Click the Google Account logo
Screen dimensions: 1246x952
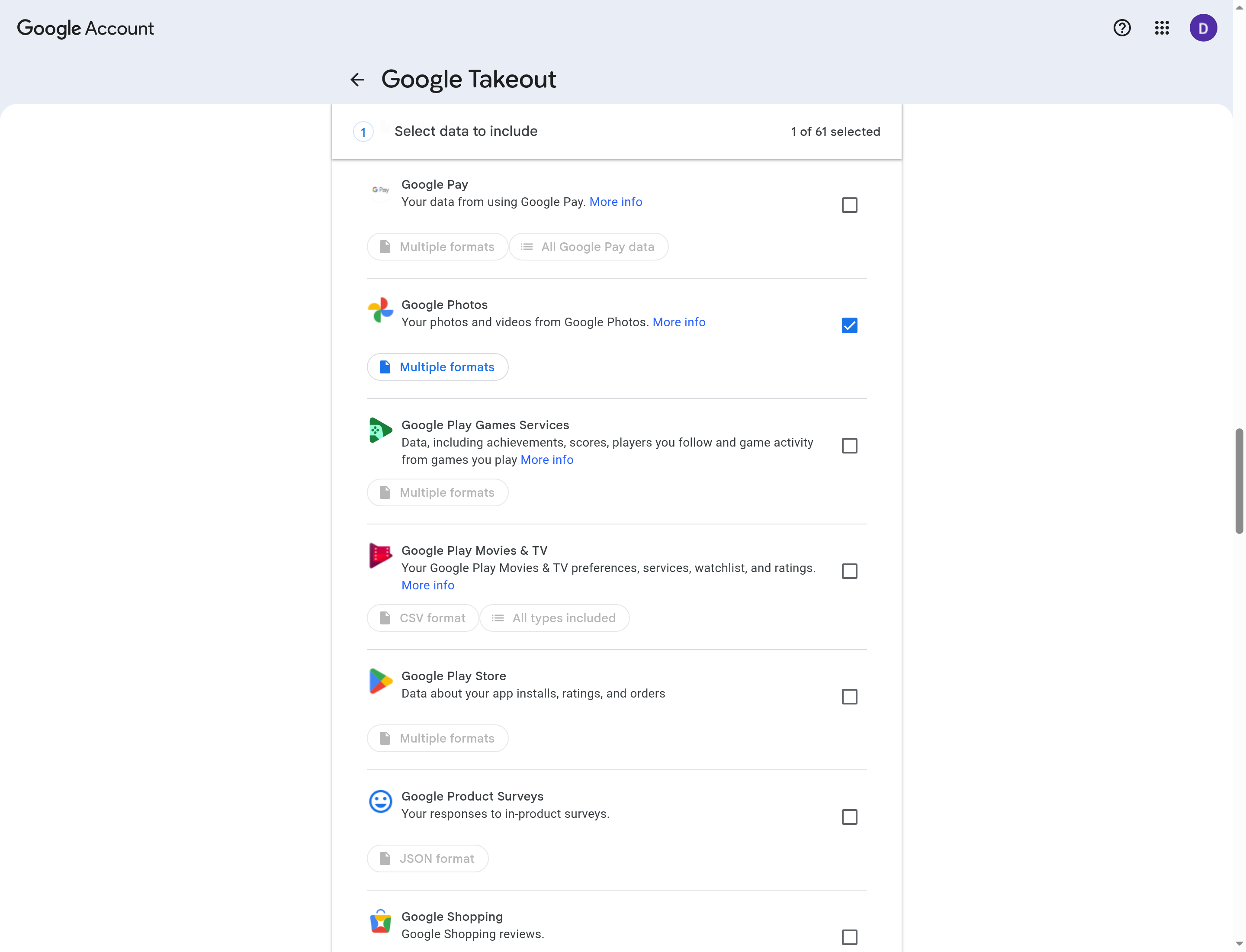tap(86, 28)
